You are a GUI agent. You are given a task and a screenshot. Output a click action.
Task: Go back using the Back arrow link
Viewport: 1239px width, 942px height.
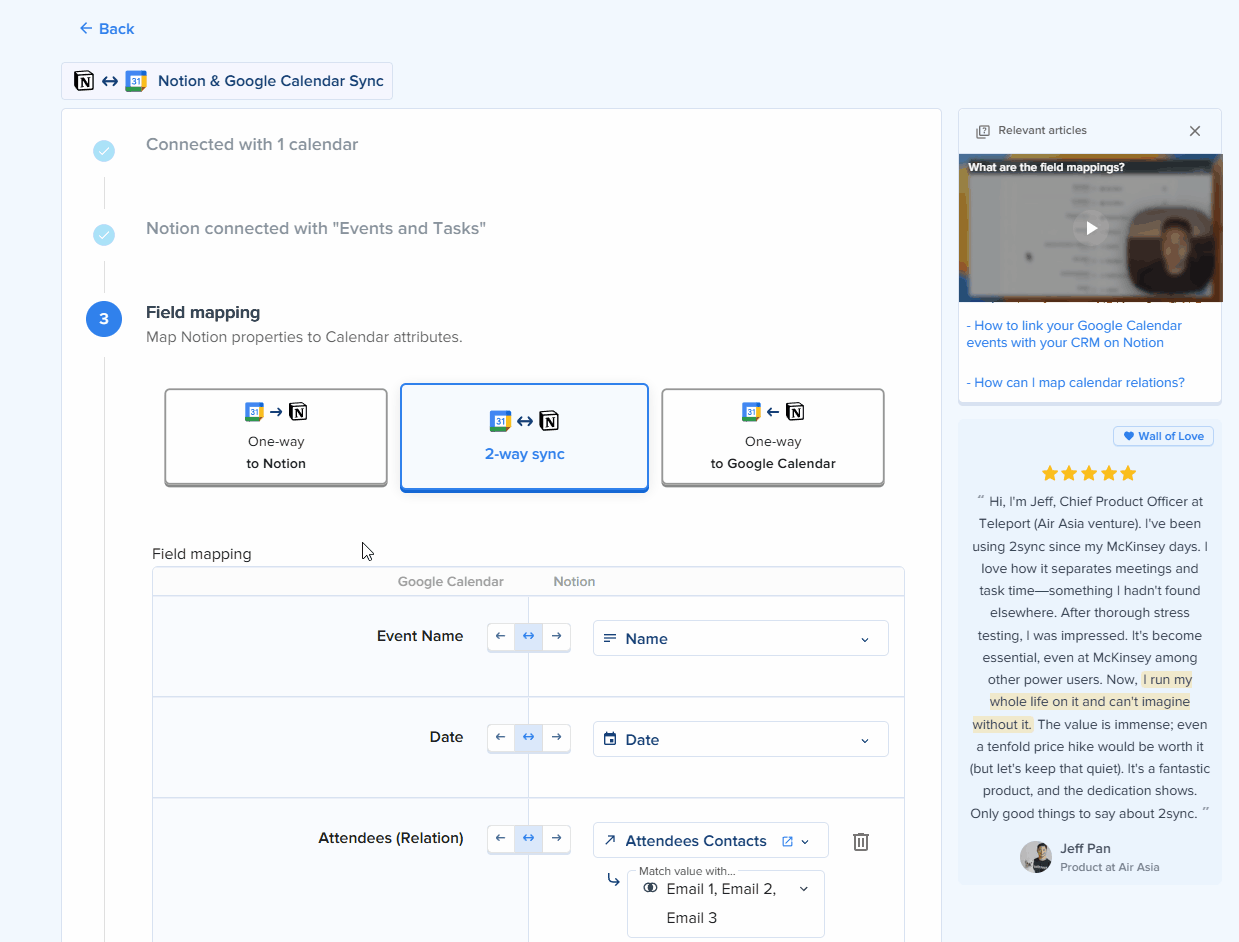coord(106,29)
